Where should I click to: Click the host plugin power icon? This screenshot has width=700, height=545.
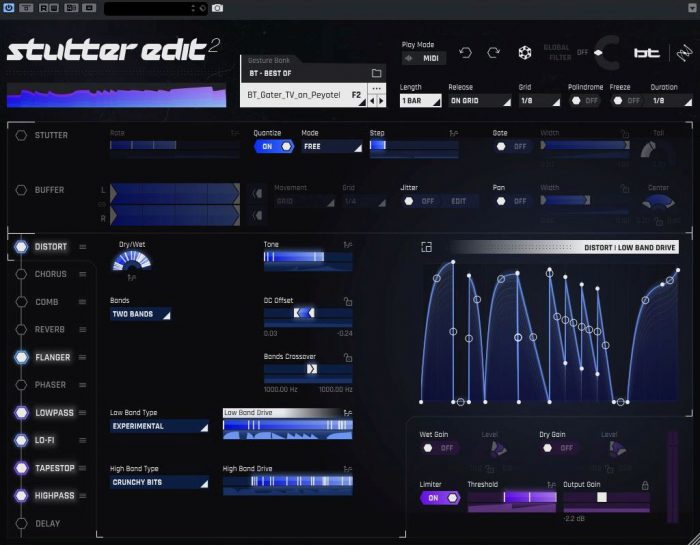[x=8, y=8]
